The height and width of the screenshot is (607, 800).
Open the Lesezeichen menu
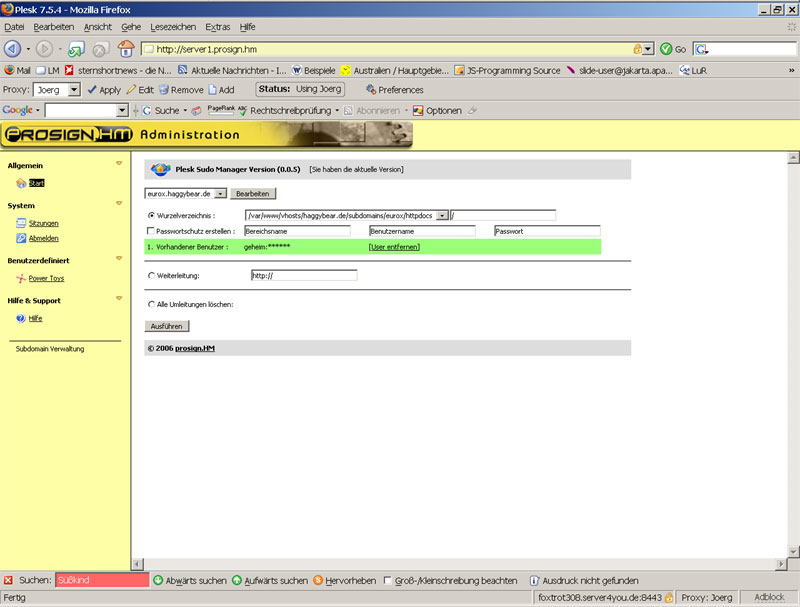pos(173,27)
